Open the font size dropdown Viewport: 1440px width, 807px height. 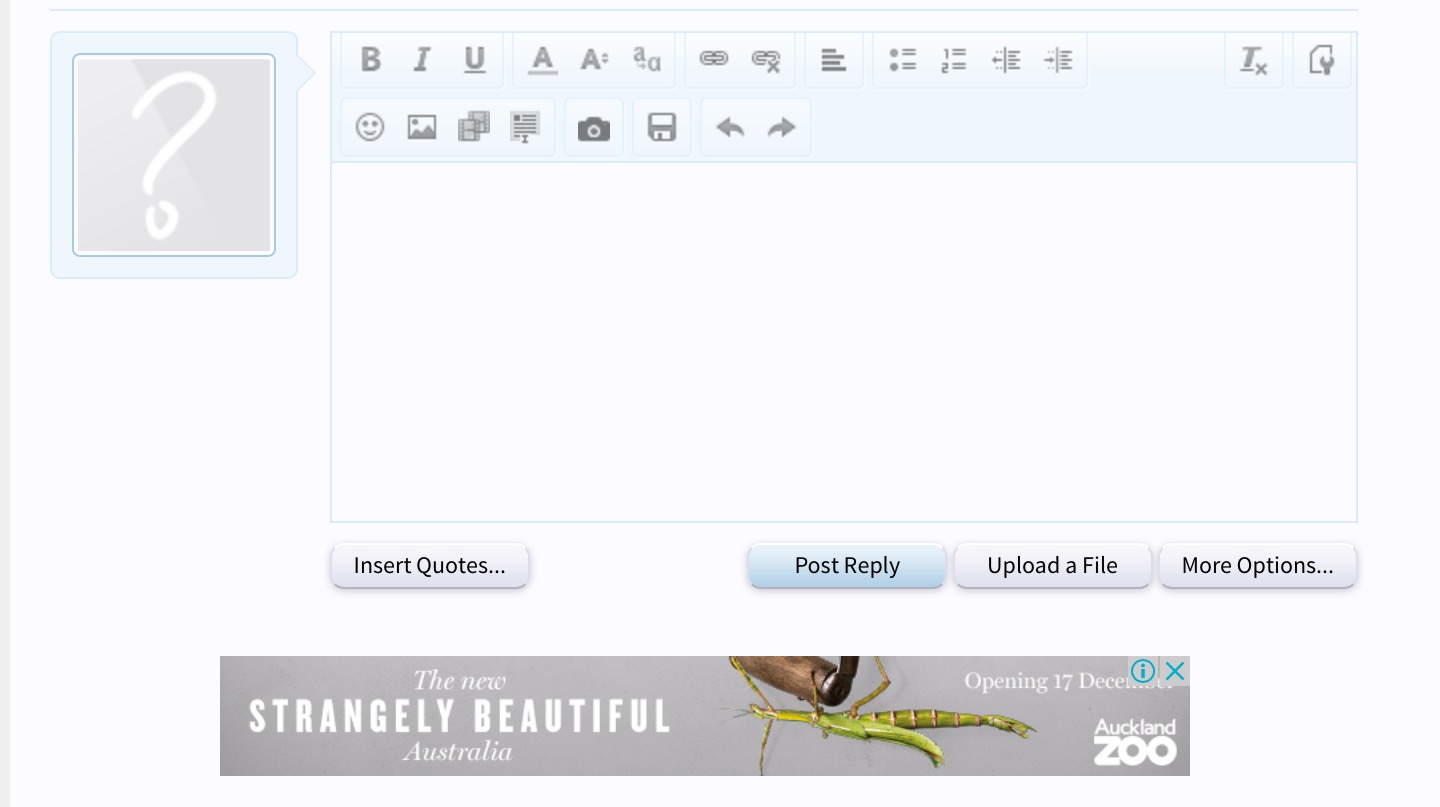594,60
